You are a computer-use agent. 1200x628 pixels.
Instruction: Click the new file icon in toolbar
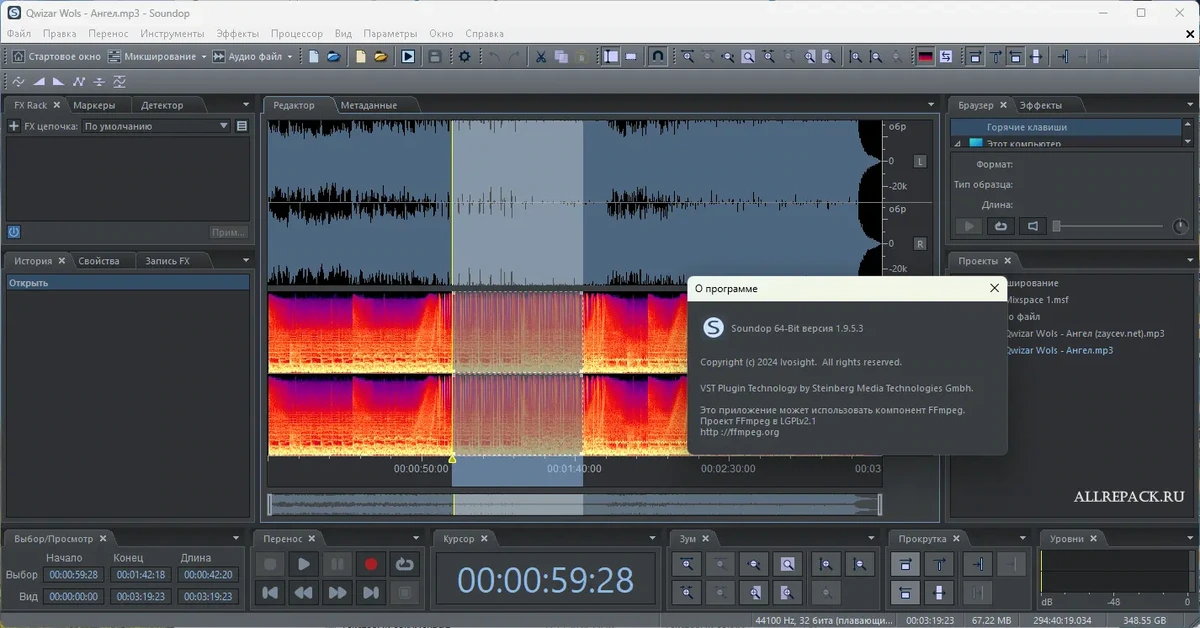(313, 57)
